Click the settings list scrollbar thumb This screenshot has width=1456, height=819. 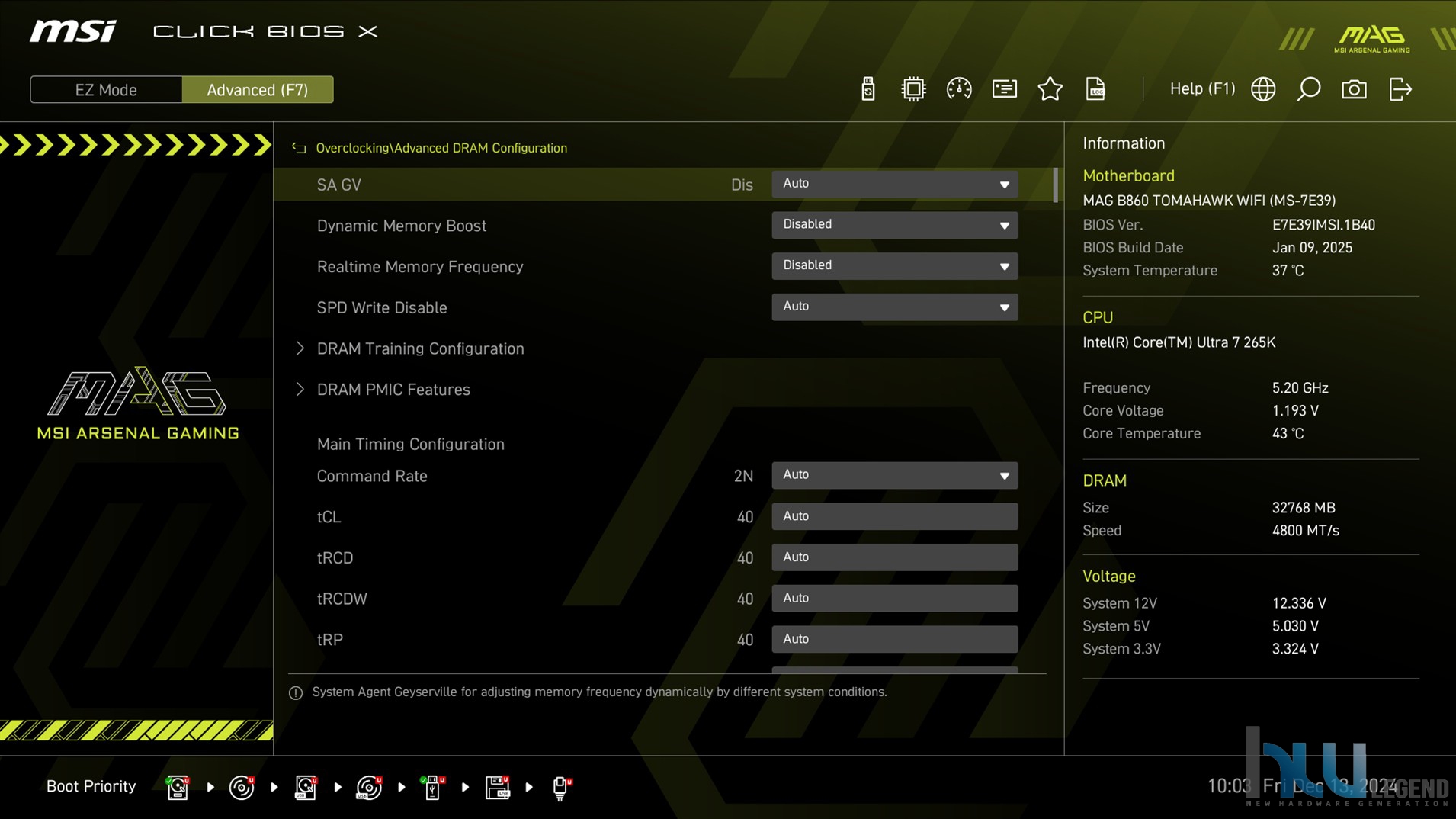point(1055,185)
